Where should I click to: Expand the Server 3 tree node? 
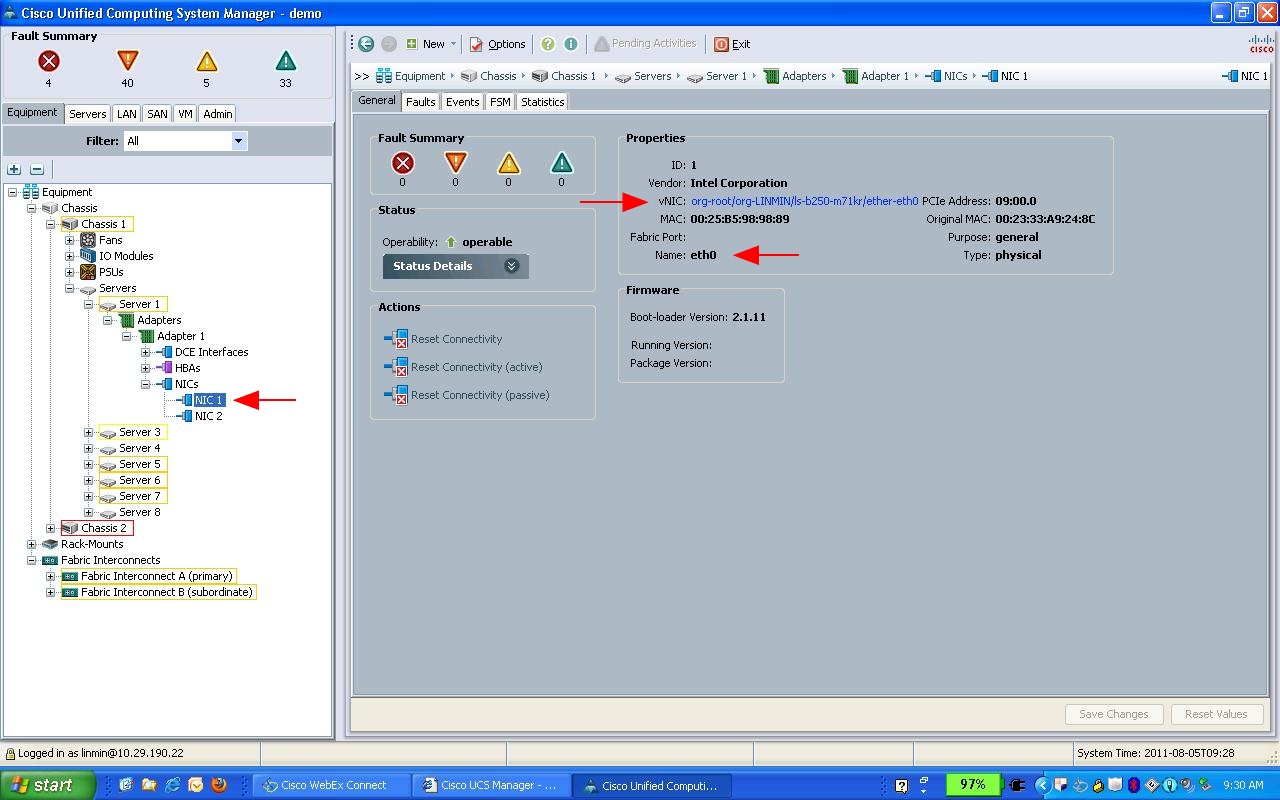click(x=88, y=432)
